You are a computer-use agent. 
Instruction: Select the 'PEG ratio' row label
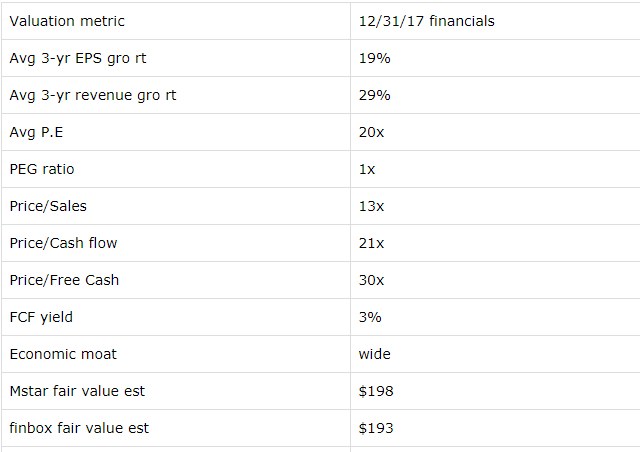point(42,169)
